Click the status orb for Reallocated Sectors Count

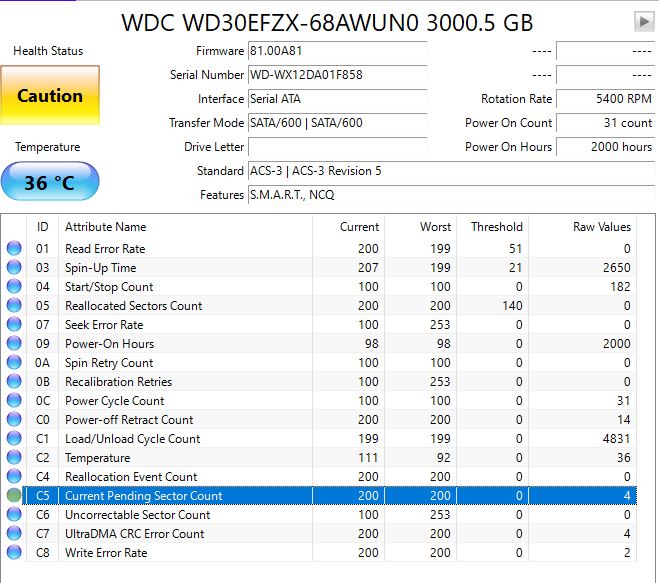pos(14,305)
